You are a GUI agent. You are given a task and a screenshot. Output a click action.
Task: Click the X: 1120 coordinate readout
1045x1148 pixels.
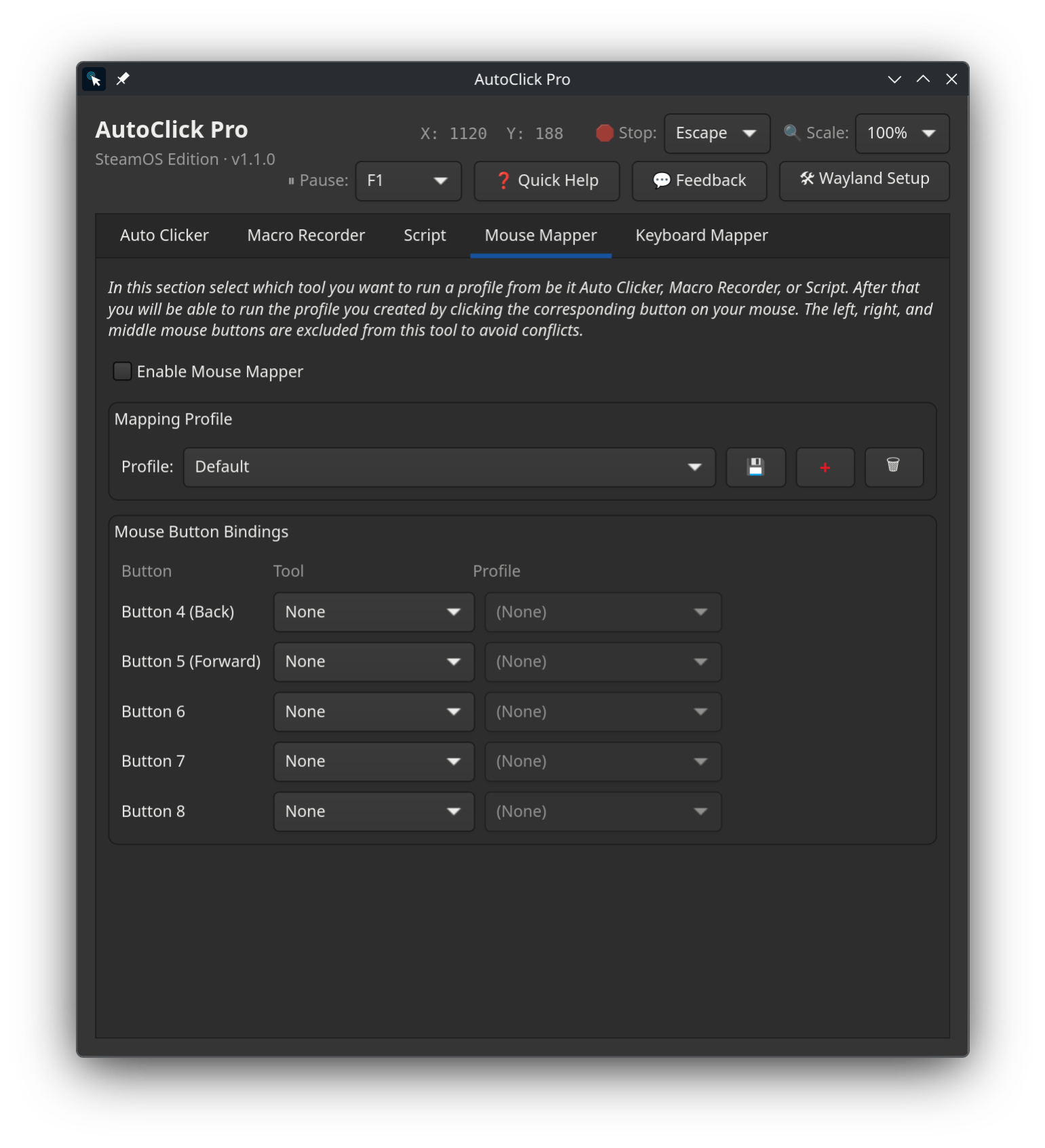click(454, 134)
